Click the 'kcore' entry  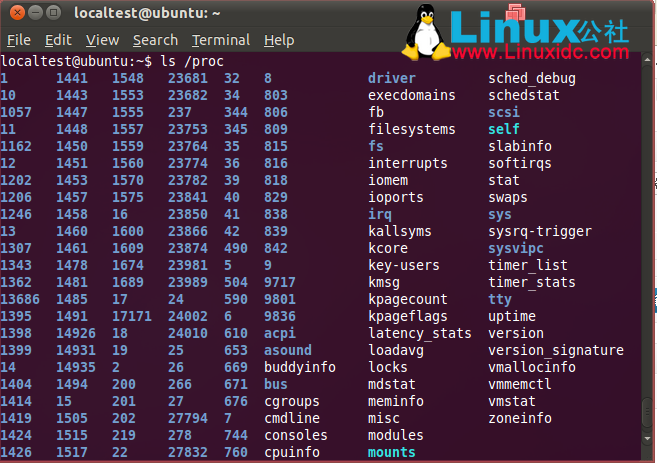pos(388,248)
